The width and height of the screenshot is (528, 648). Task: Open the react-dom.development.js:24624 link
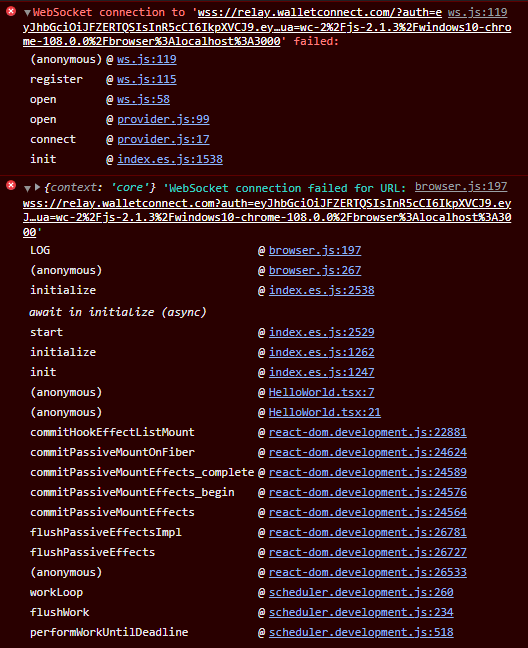tap(368, 452)
